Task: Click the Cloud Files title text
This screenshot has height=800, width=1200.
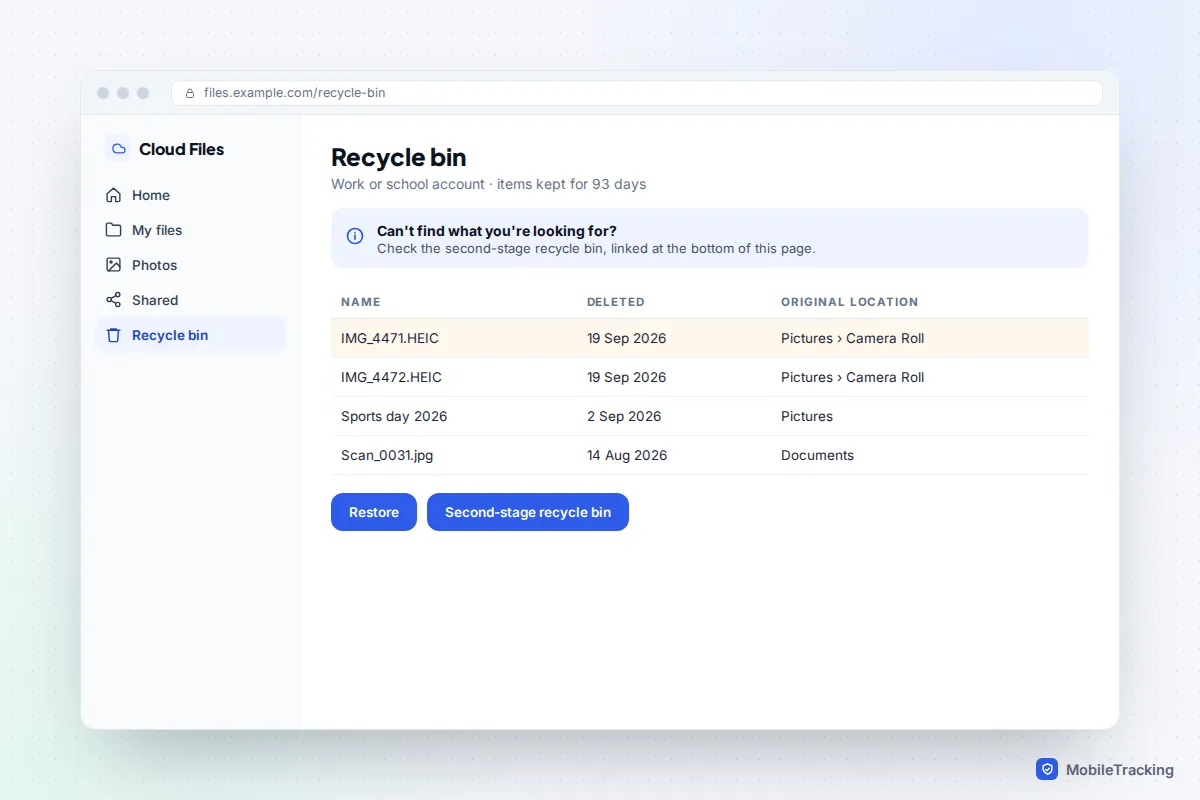Action: tap(182, 149)
